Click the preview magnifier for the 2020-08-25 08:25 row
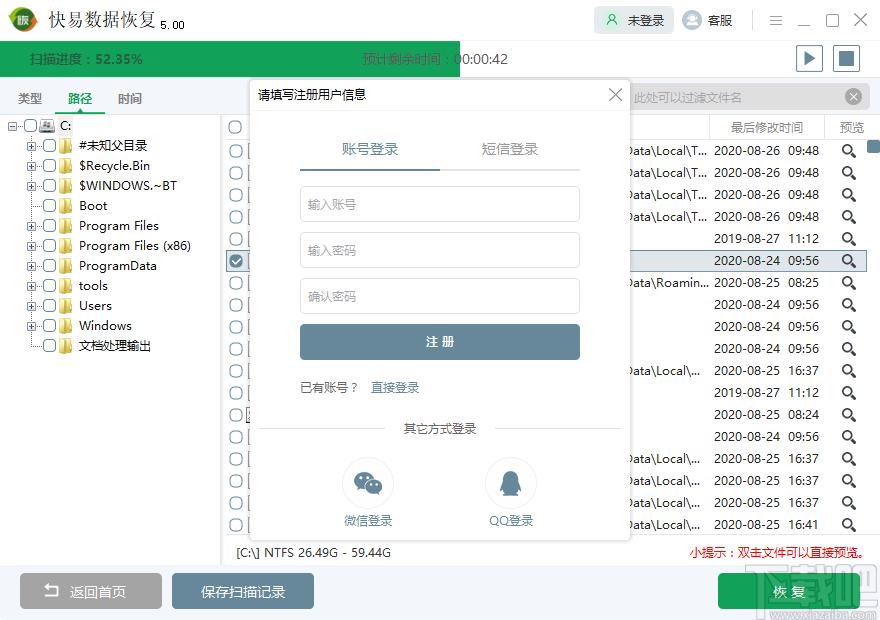 [849, 283]
